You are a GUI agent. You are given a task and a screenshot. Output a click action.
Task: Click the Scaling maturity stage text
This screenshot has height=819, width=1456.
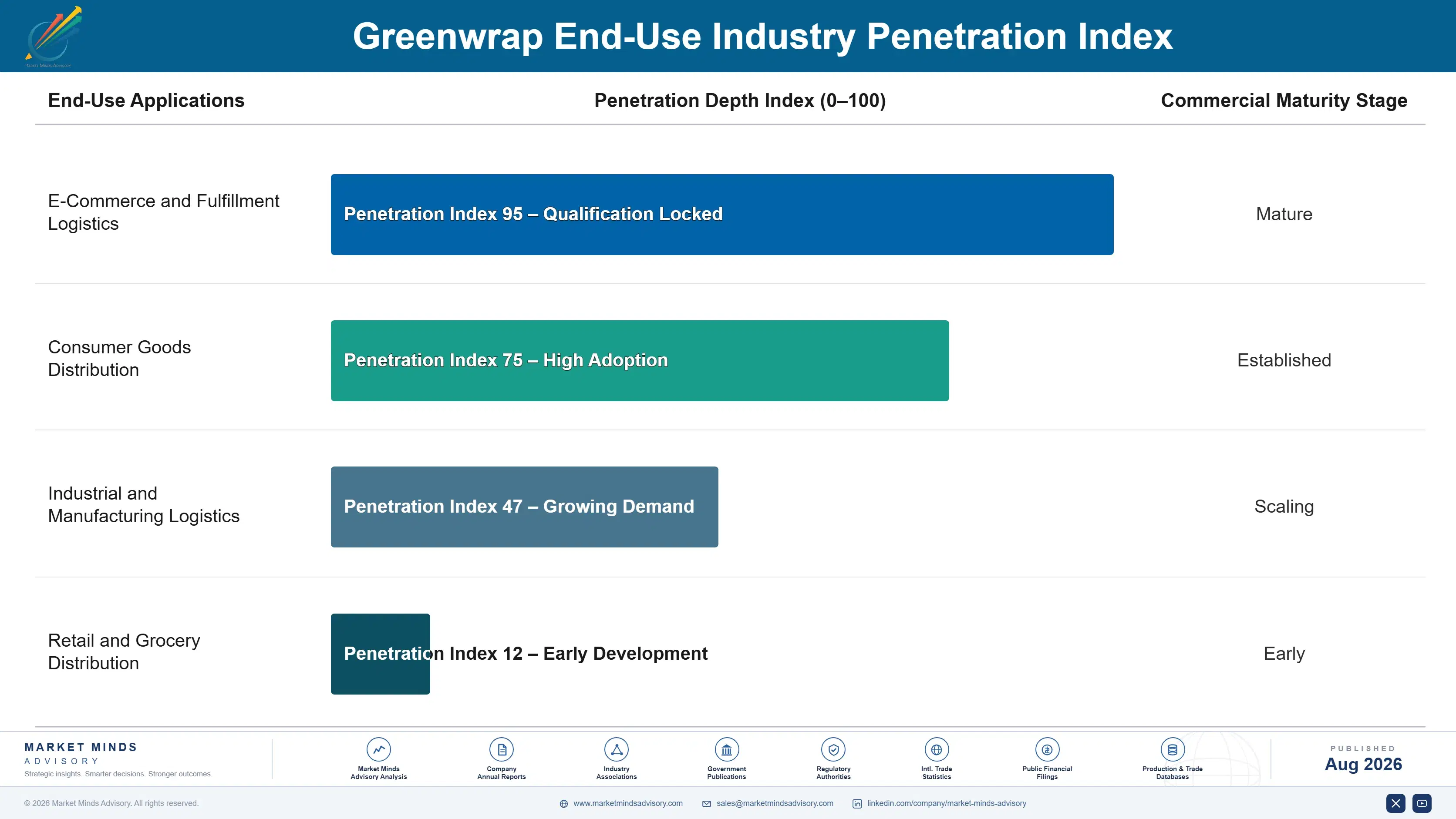click(x=1284, y=507)
